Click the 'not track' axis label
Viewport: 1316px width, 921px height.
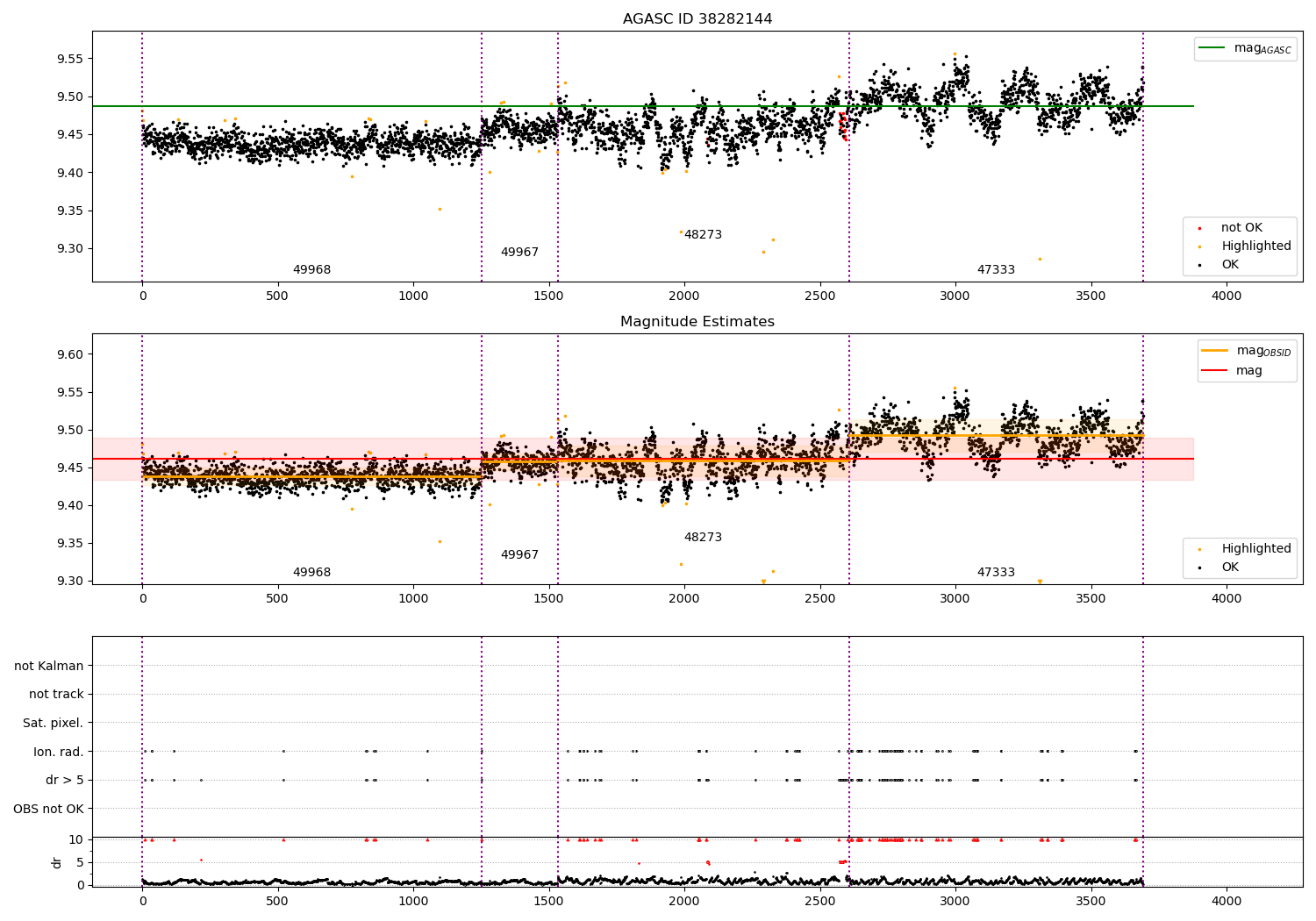pos(56,695)
